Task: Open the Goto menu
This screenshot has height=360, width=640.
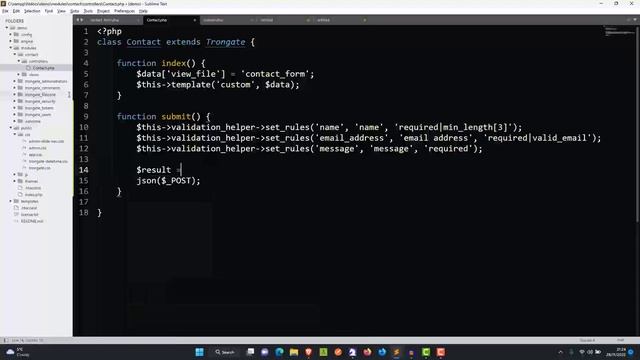Action: click(75, 11)
